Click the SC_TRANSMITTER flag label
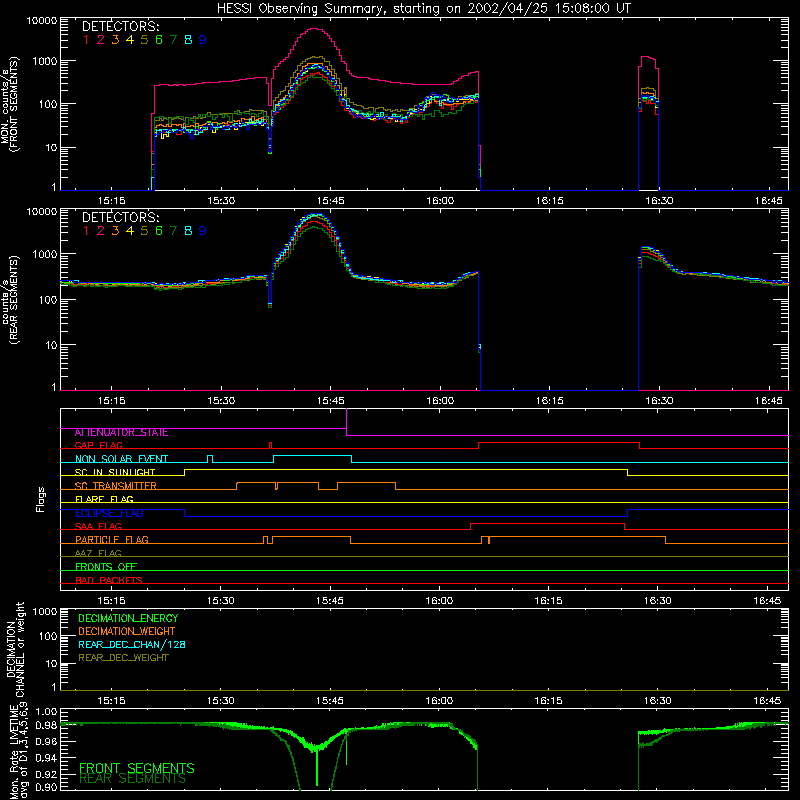 116,485
